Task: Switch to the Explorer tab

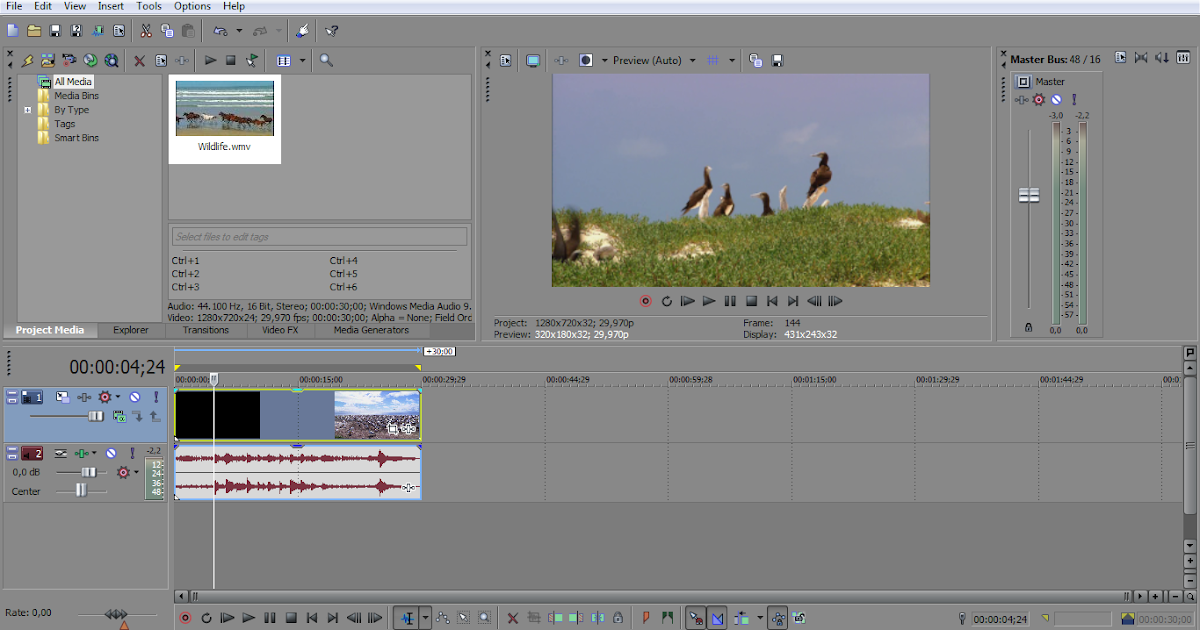Action: click(x=131, y=331)
